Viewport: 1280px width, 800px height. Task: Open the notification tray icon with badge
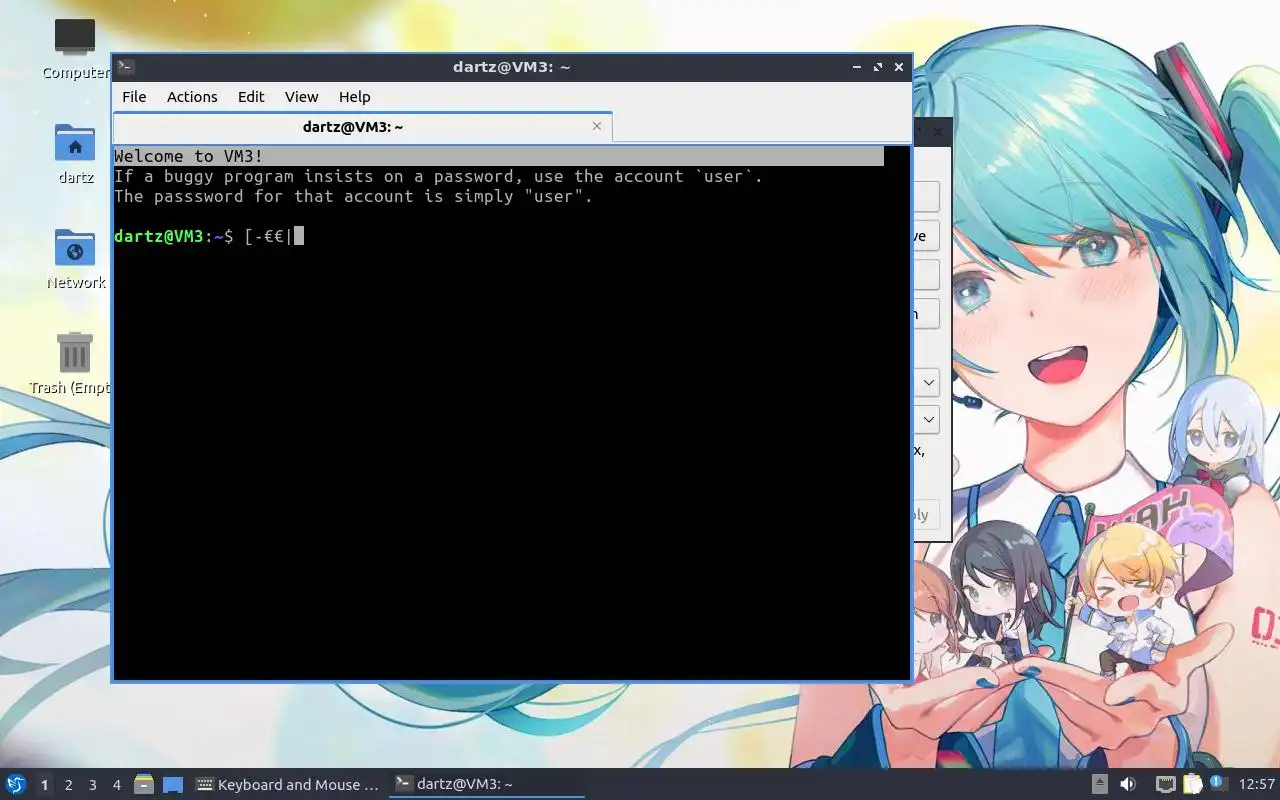click(1217, 783)
